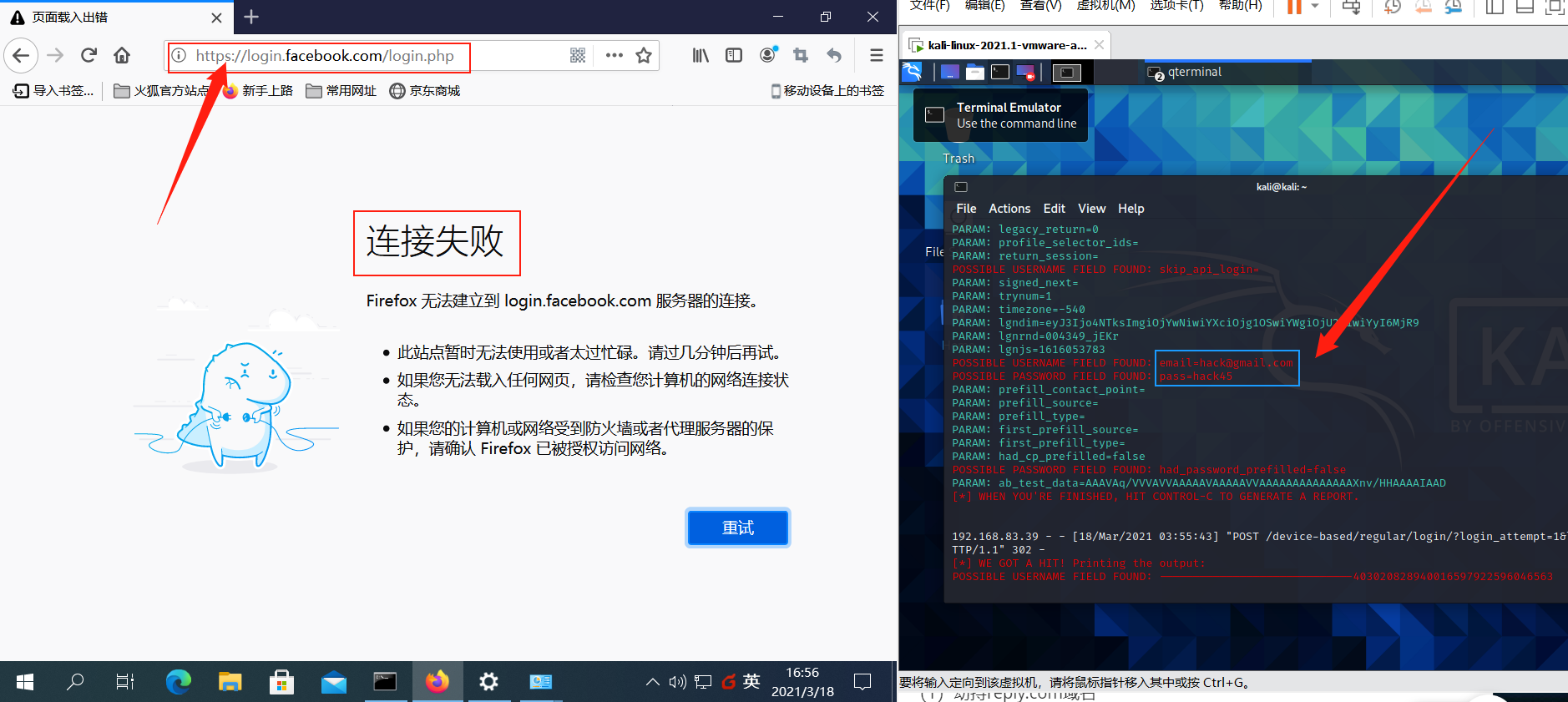Expand the VMware power options dropdown arrow
This screenshot has height=702, width=1568.
click(x=1315, y=7)
